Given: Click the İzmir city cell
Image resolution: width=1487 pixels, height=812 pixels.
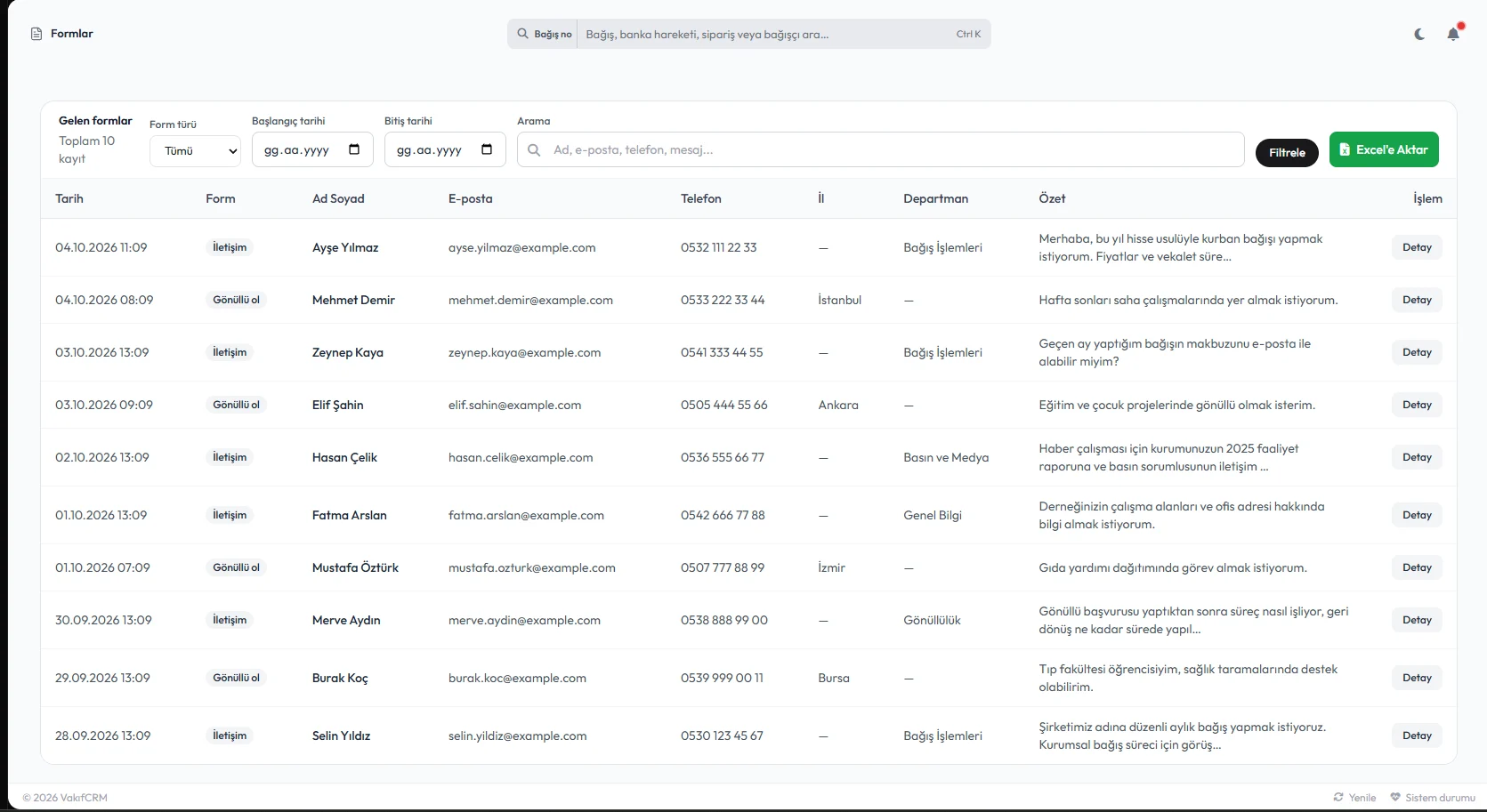Looking at the screenshot, I should pyautogui.click(x=832, y=567).
